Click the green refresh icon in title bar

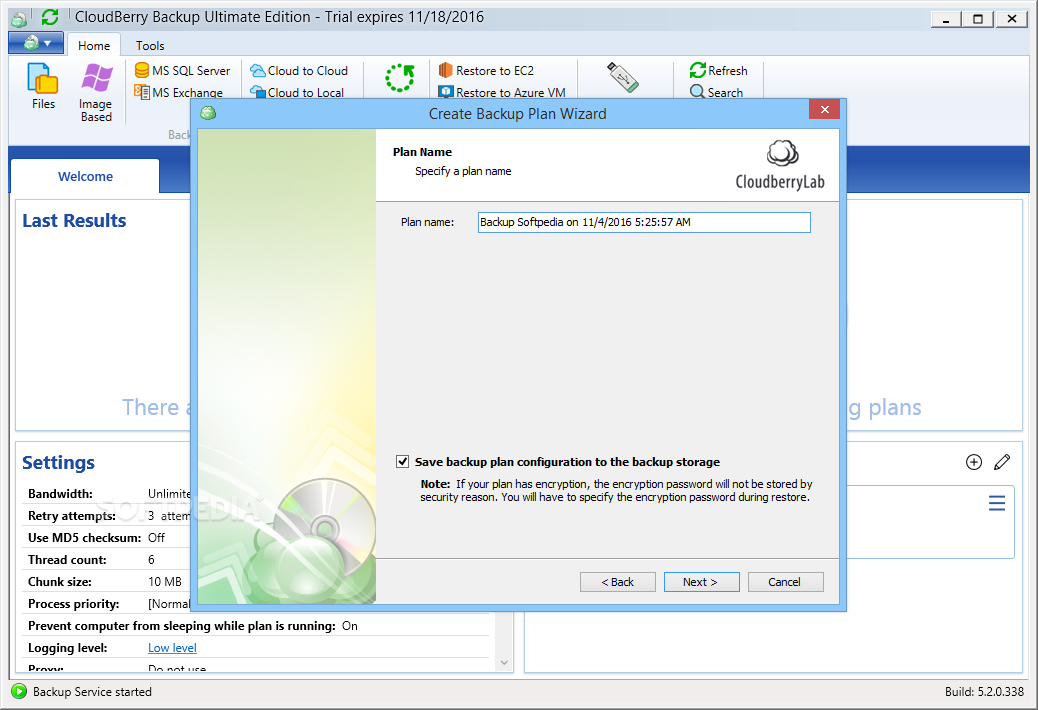50,17
